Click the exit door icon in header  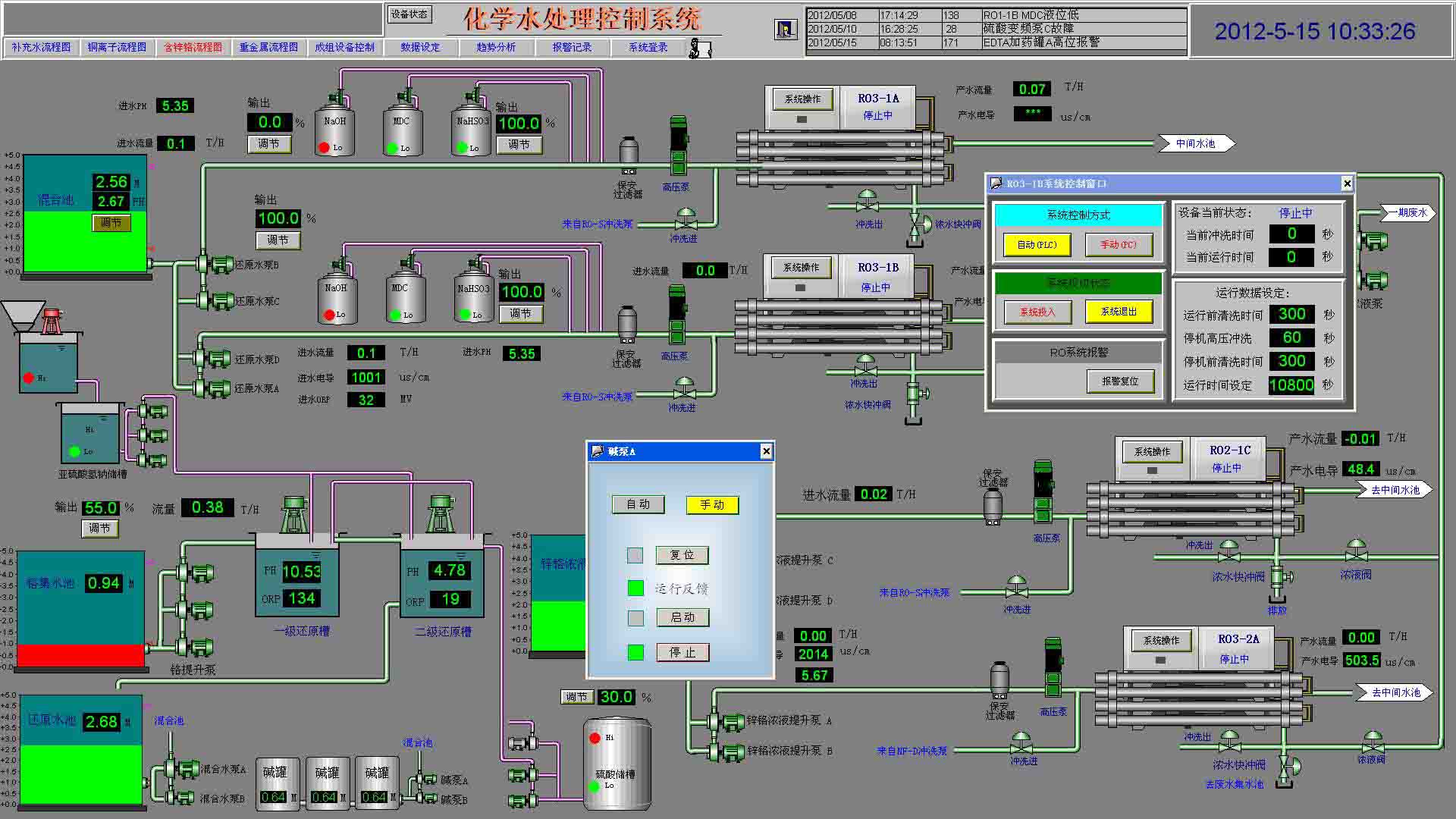pos(786,30)
